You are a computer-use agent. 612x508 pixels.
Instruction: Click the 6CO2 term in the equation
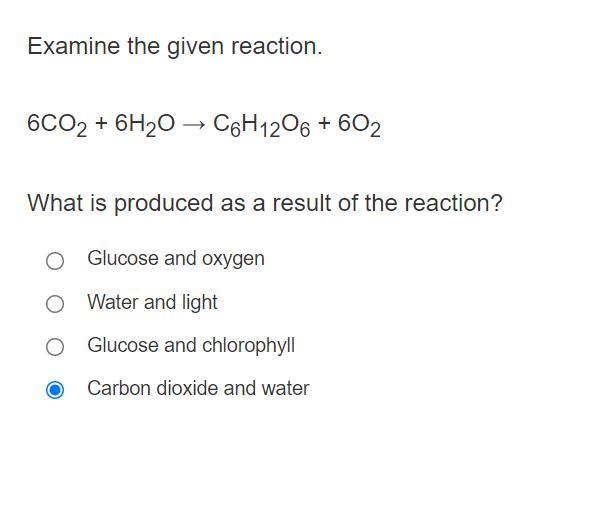(x=57, y=125)
